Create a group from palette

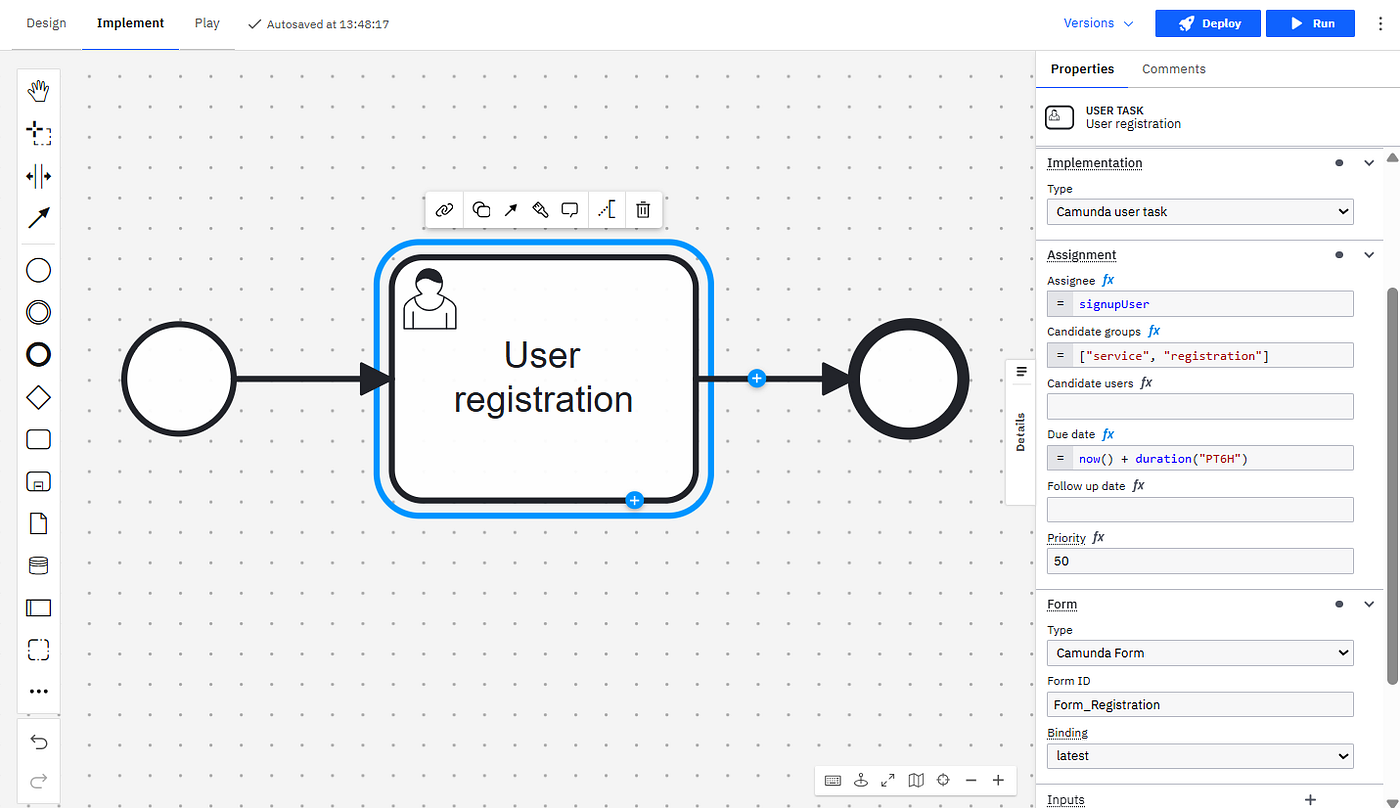click(38, 649)
